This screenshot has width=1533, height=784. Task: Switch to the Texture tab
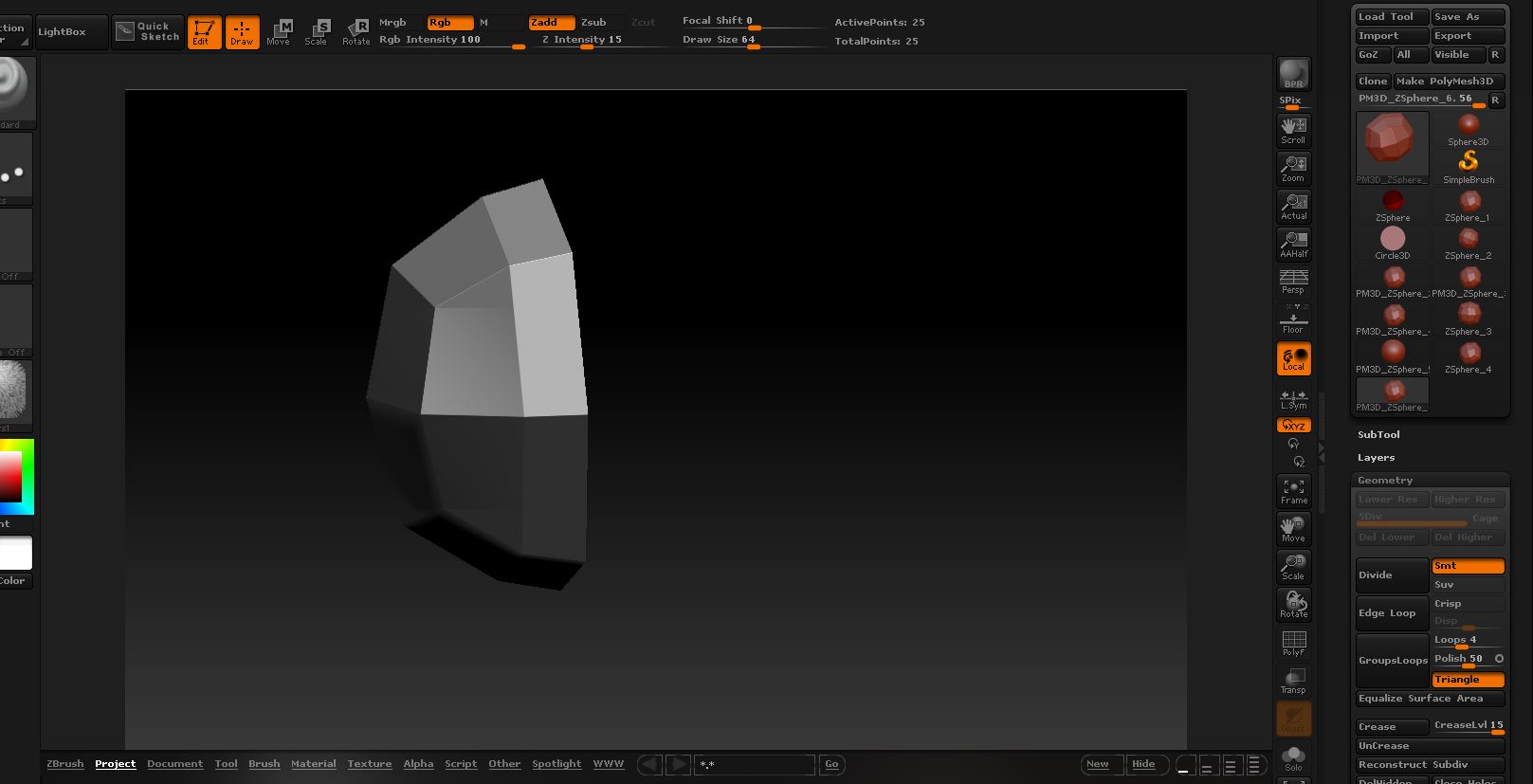click(x=369, y=764)
